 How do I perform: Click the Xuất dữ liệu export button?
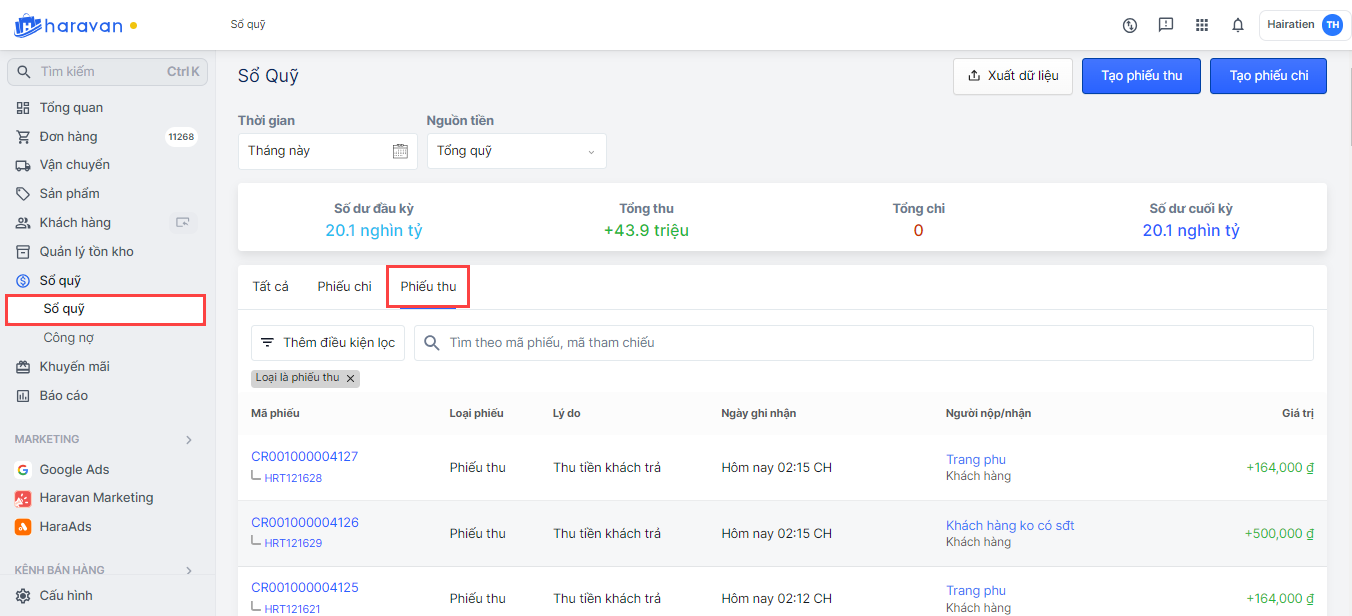coord(1012,76)
